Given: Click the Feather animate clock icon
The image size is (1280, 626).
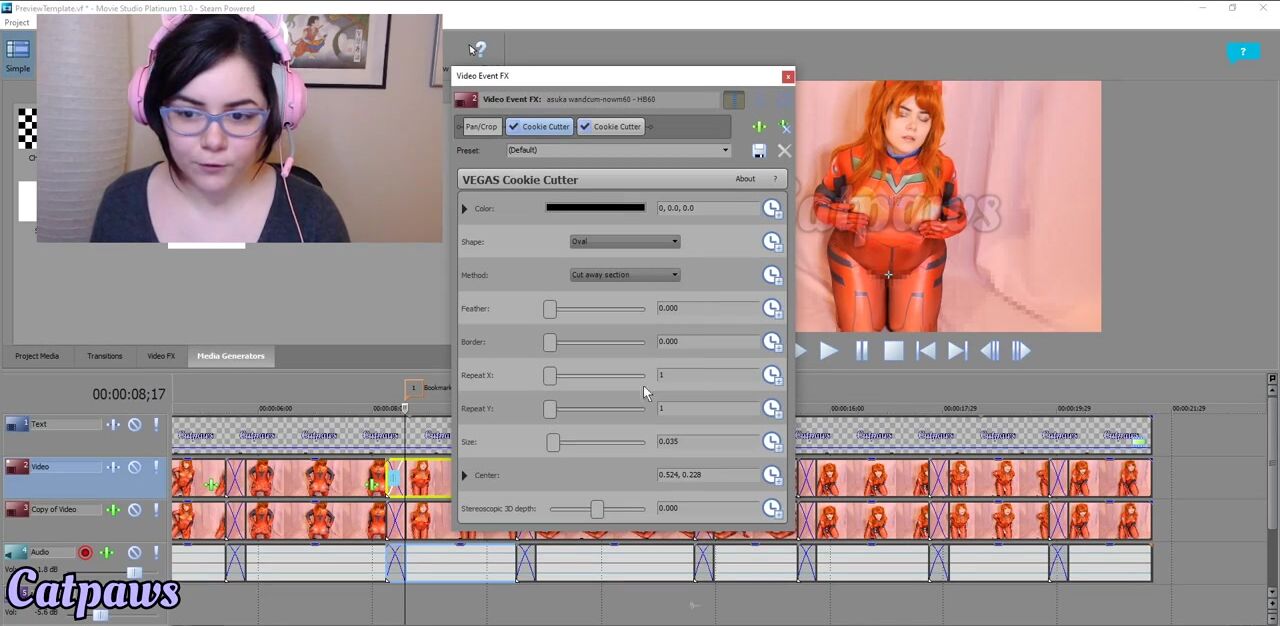Looking at the screenshot, I should point(771,309).
